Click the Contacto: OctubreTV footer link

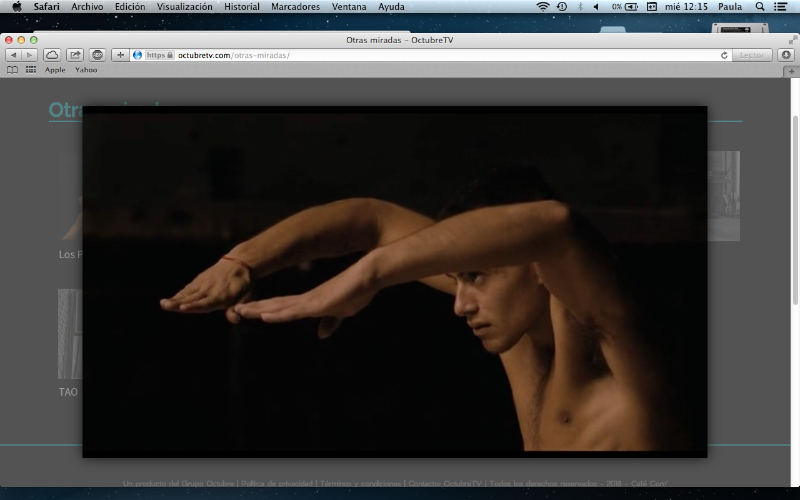pos(445,483)
